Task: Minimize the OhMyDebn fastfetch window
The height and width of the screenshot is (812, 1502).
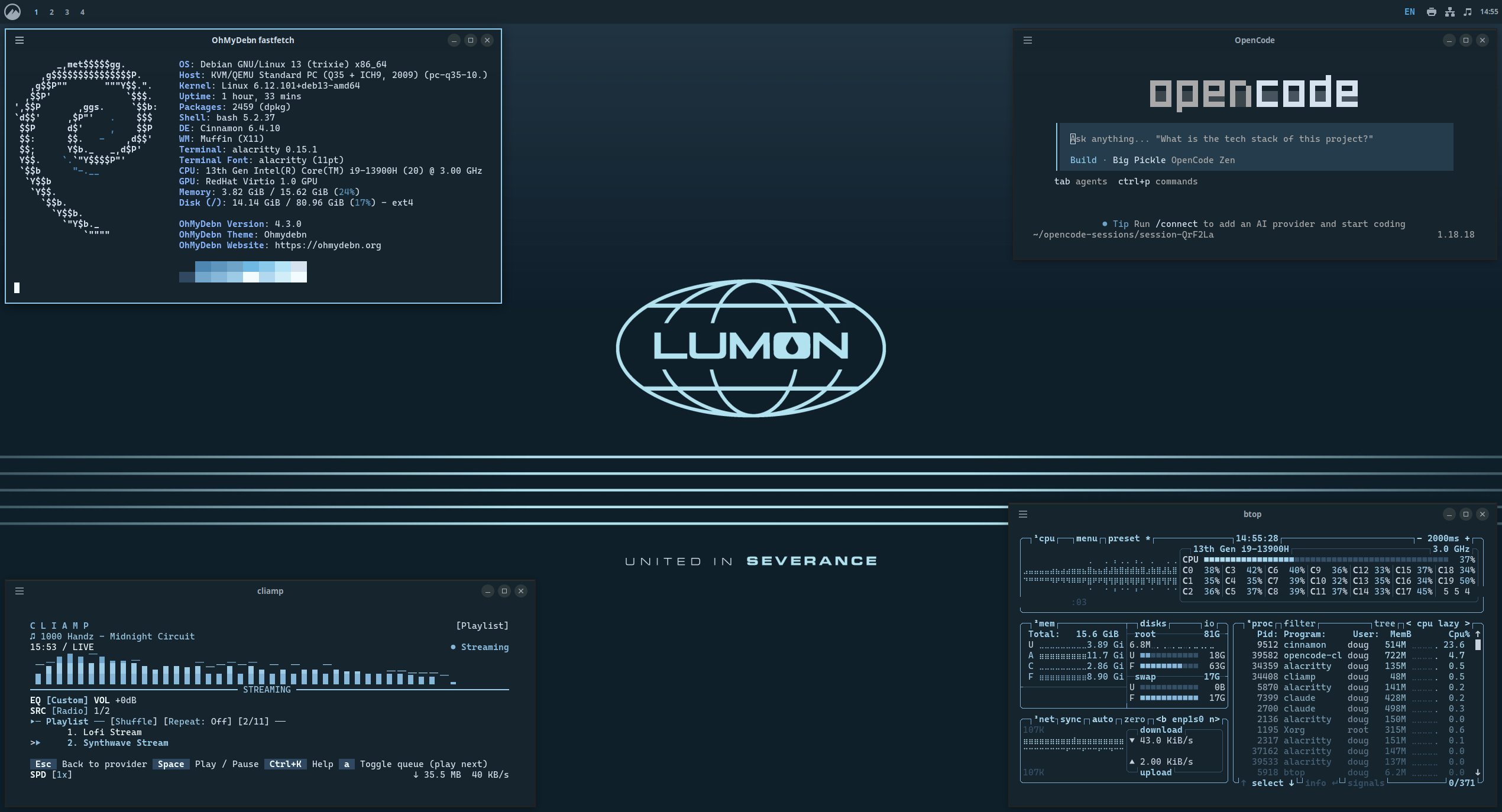Action: pos(454,40)
